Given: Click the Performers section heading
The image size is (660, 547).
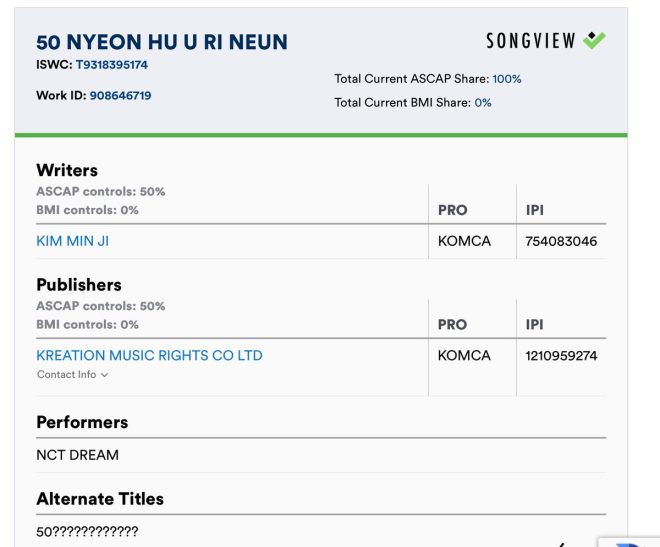Looking at the screenshot, I should click(82, 422).
